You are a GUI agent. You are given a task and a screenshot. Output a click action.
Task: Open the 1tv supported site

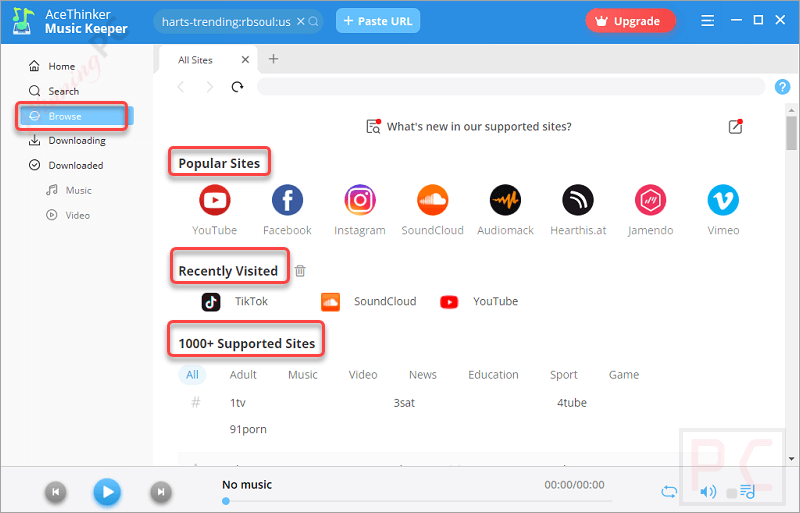click(x=238, y=403)
